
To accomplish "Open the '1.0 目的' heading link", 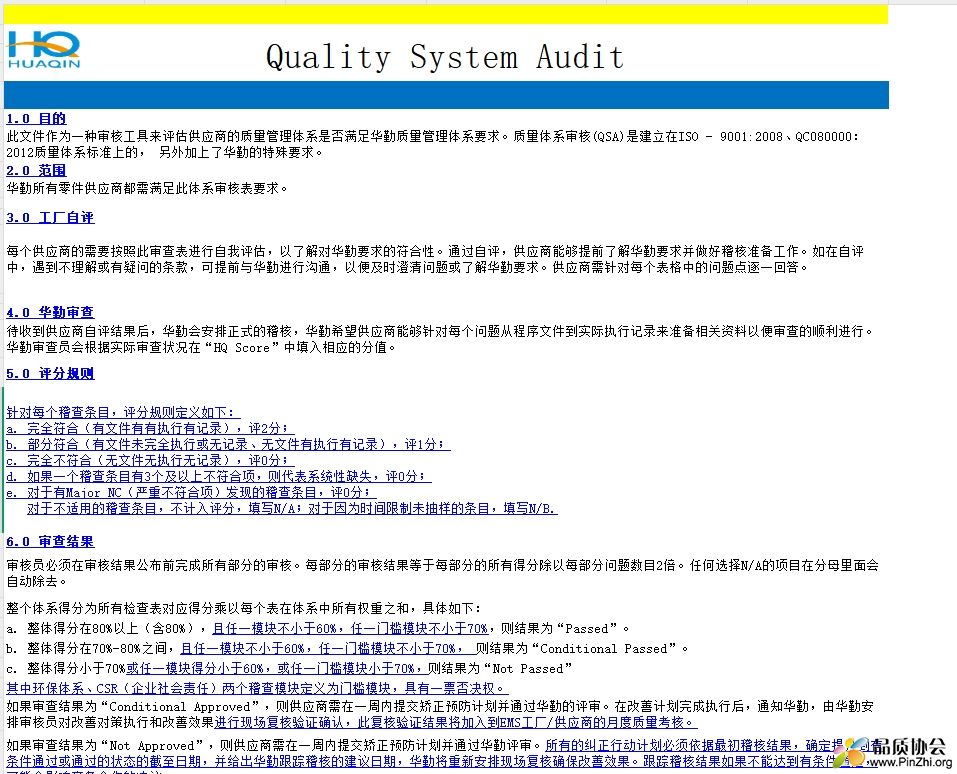I will click(x=36, y=118).
